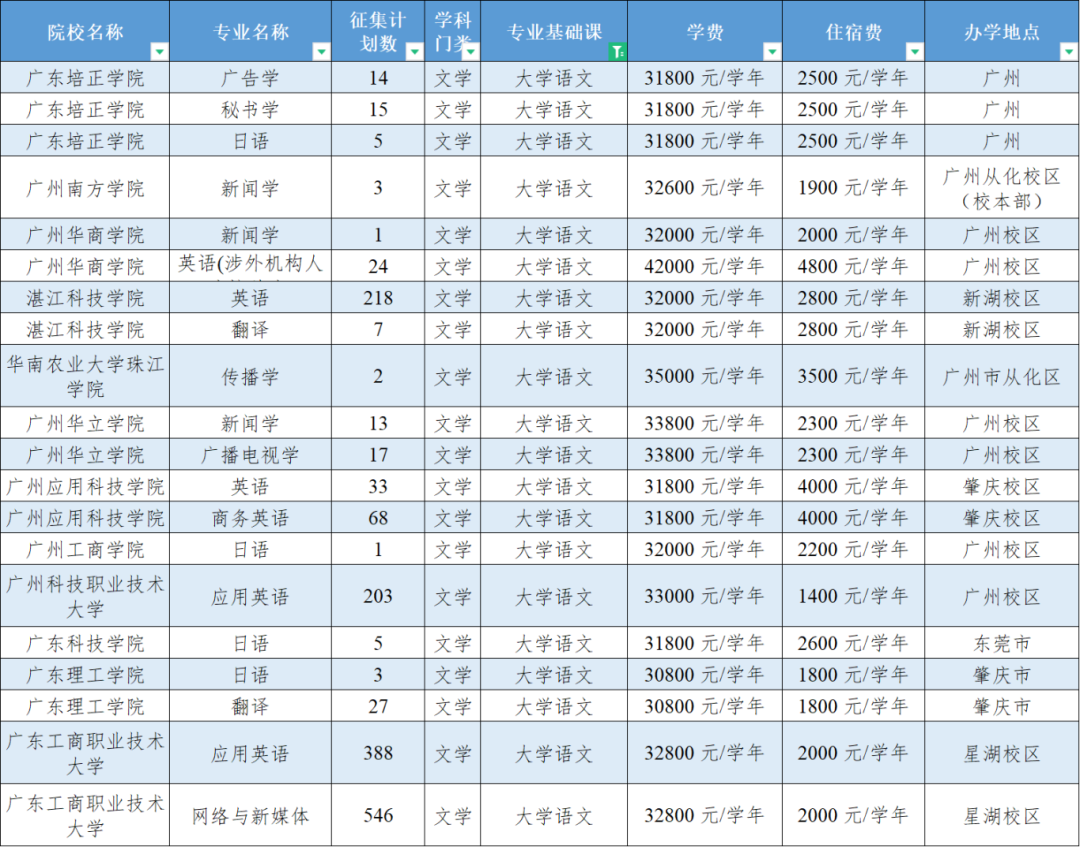
Task: Click the plan count cell 24
Action: pos(378,266)
